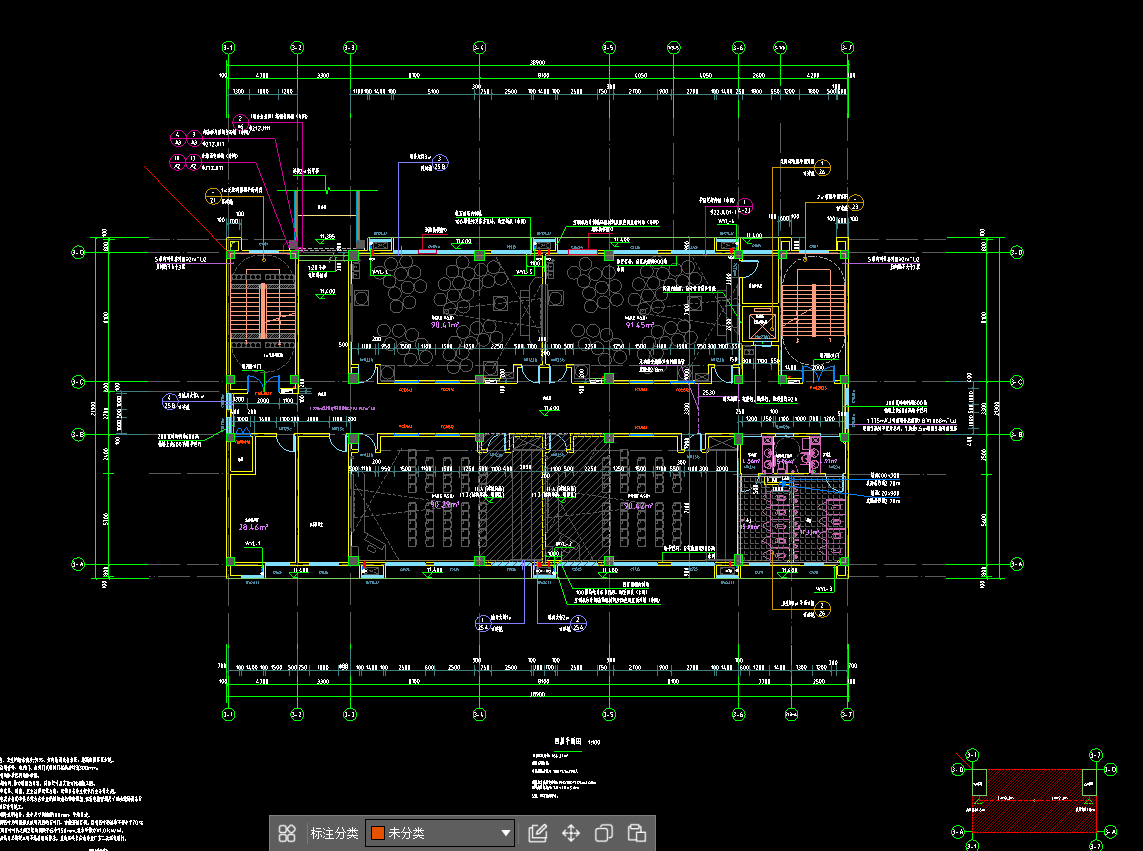This screenshot has height=851, width=1143.
Task: Click the edit annotation pencil icon
Action: (x=537, y=833)
